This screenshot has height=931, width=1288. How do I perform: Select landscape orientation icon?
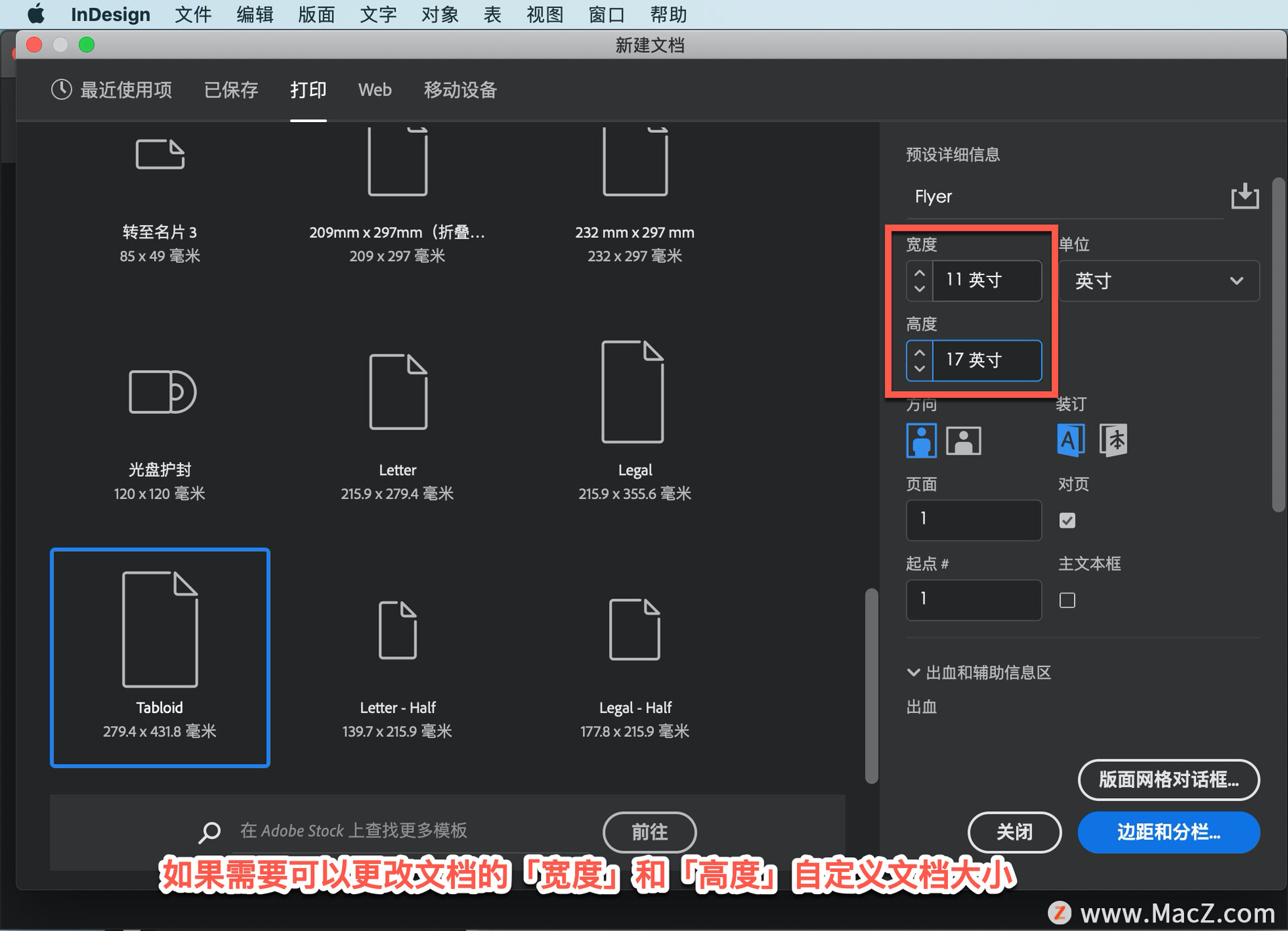point(963,441)
